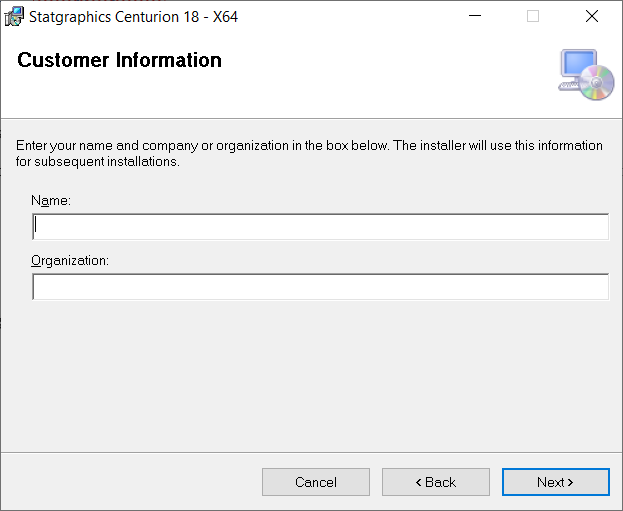The width and height of the screenshot is (623, 511).
Task: Click the Name input field
Action: pyautogui.click(x=320, y=227)
